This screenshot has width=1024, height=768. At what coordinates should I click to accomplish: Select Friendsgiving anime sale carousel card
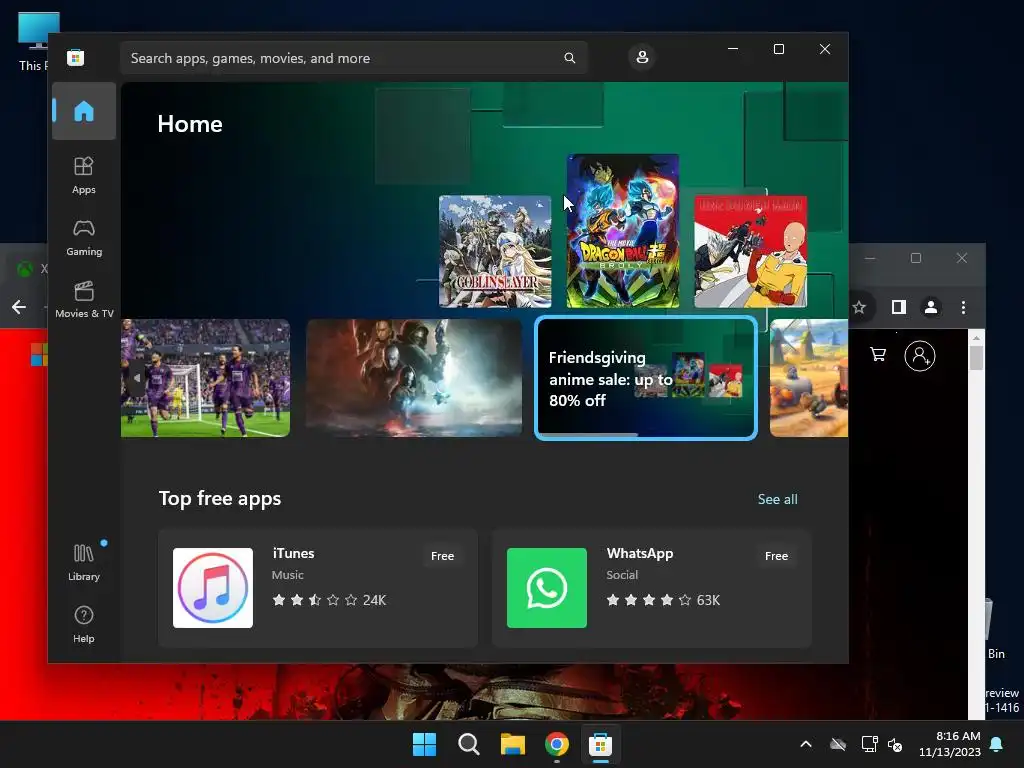coord(646,378)
